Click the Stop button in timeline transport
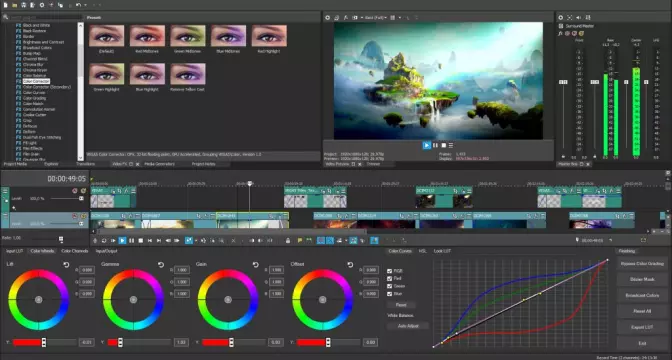 (x=141, y=241)
